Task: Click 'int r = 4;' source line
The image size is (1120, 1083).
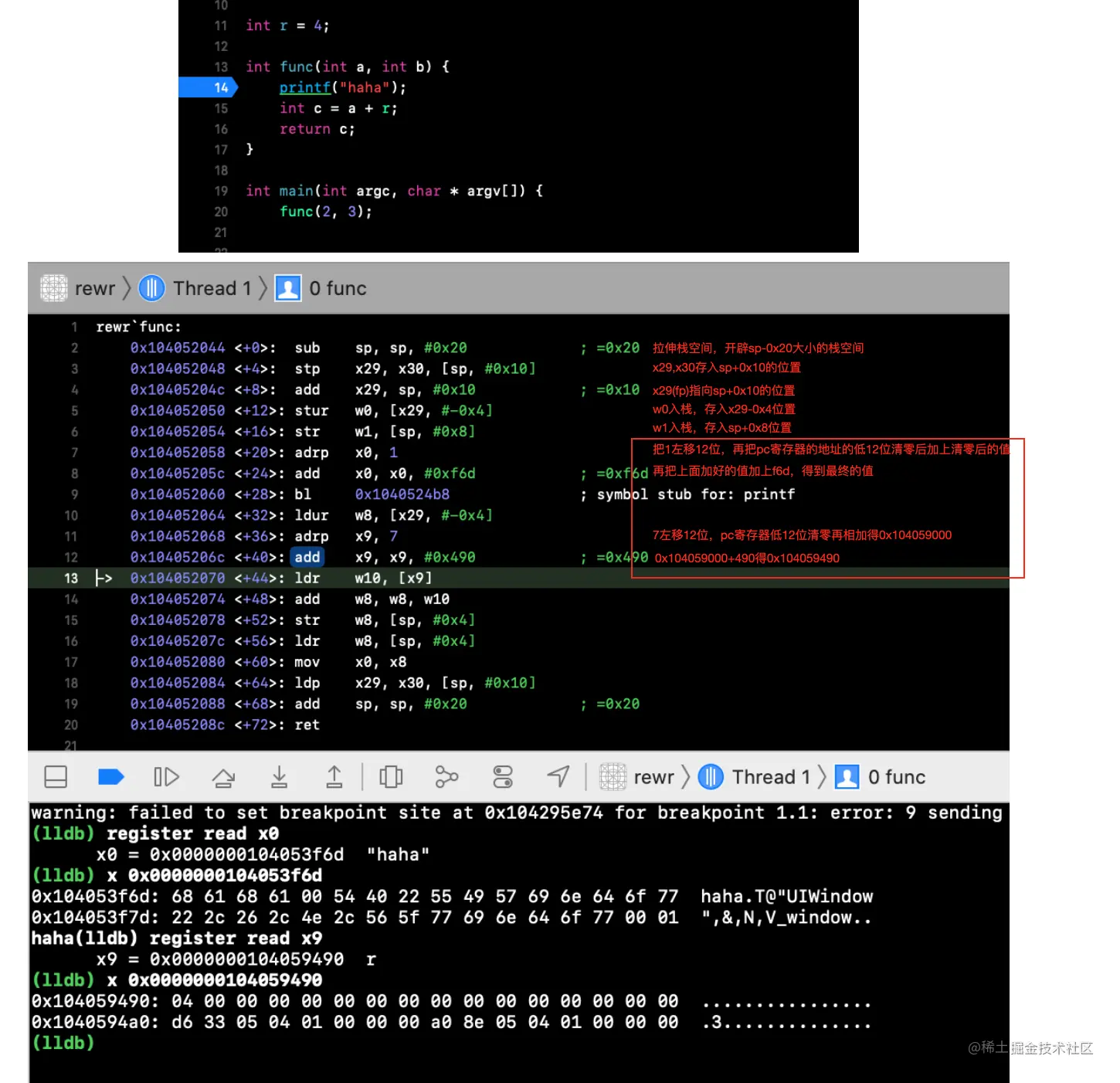Action: tap(287, 25)
